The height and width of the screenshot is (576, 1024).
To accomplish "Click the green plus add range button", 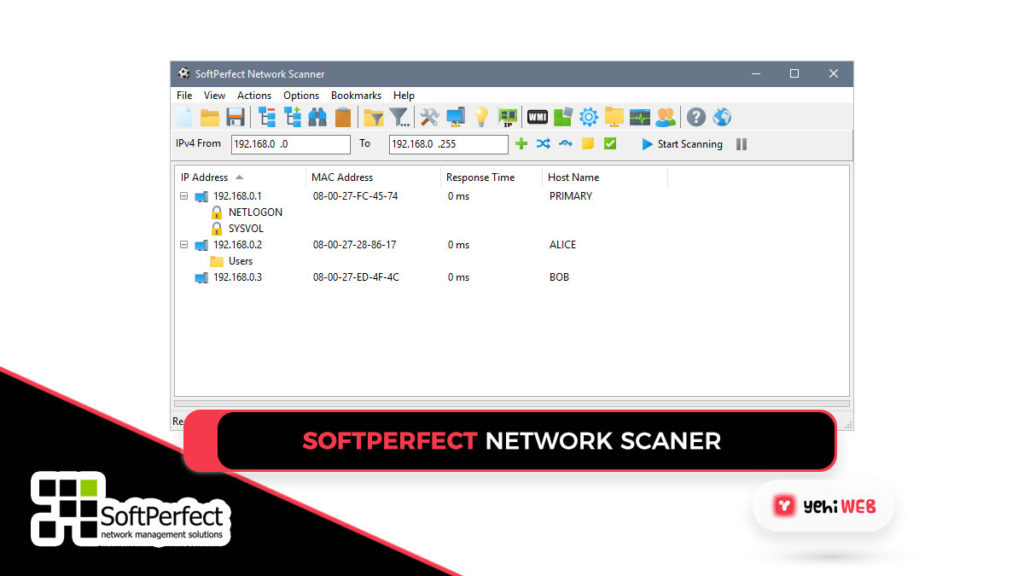I will tap(521, 144).
